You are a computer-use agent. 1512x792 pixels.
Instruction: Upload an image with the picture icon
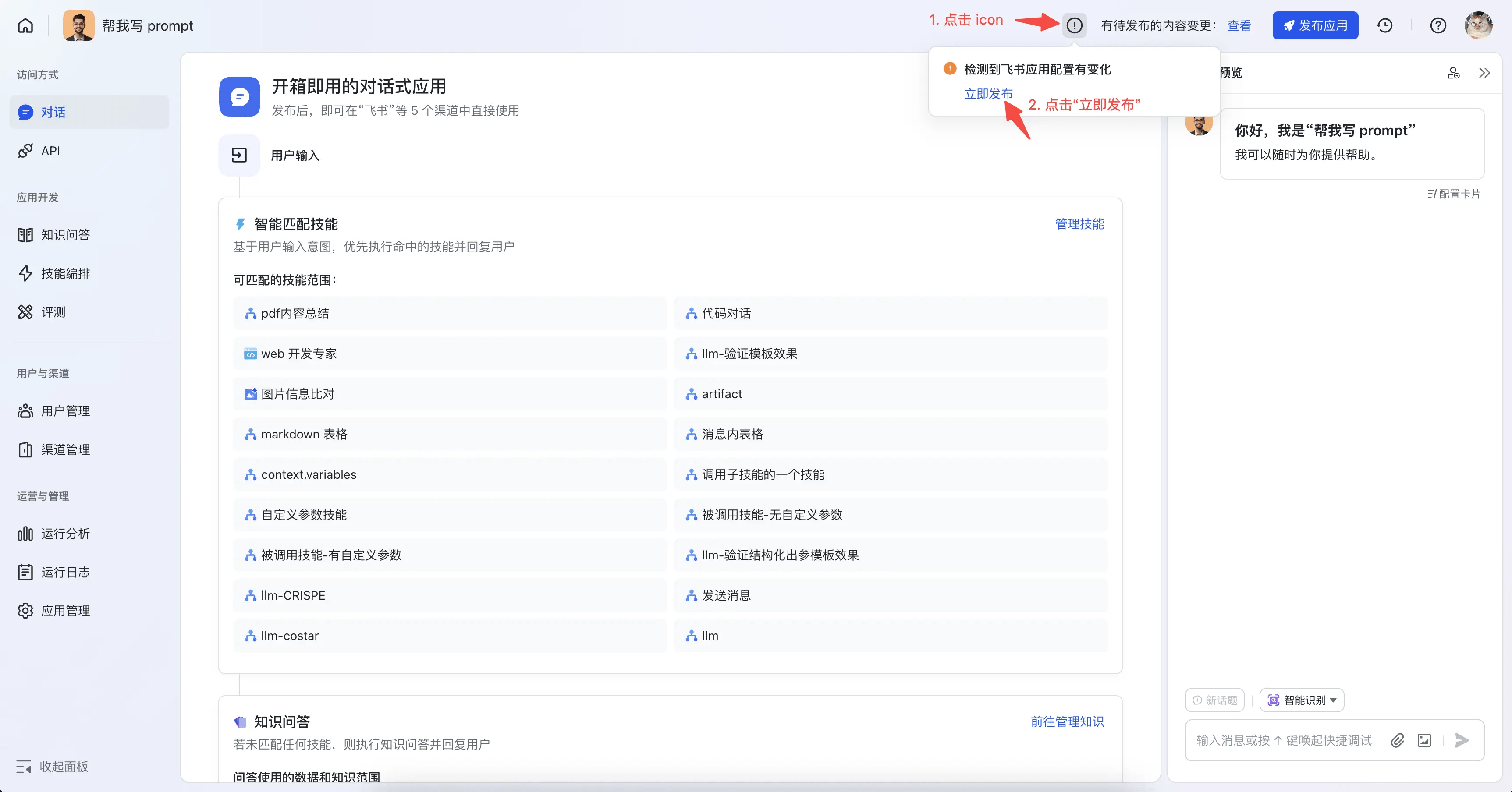[x=1424, y=740]
